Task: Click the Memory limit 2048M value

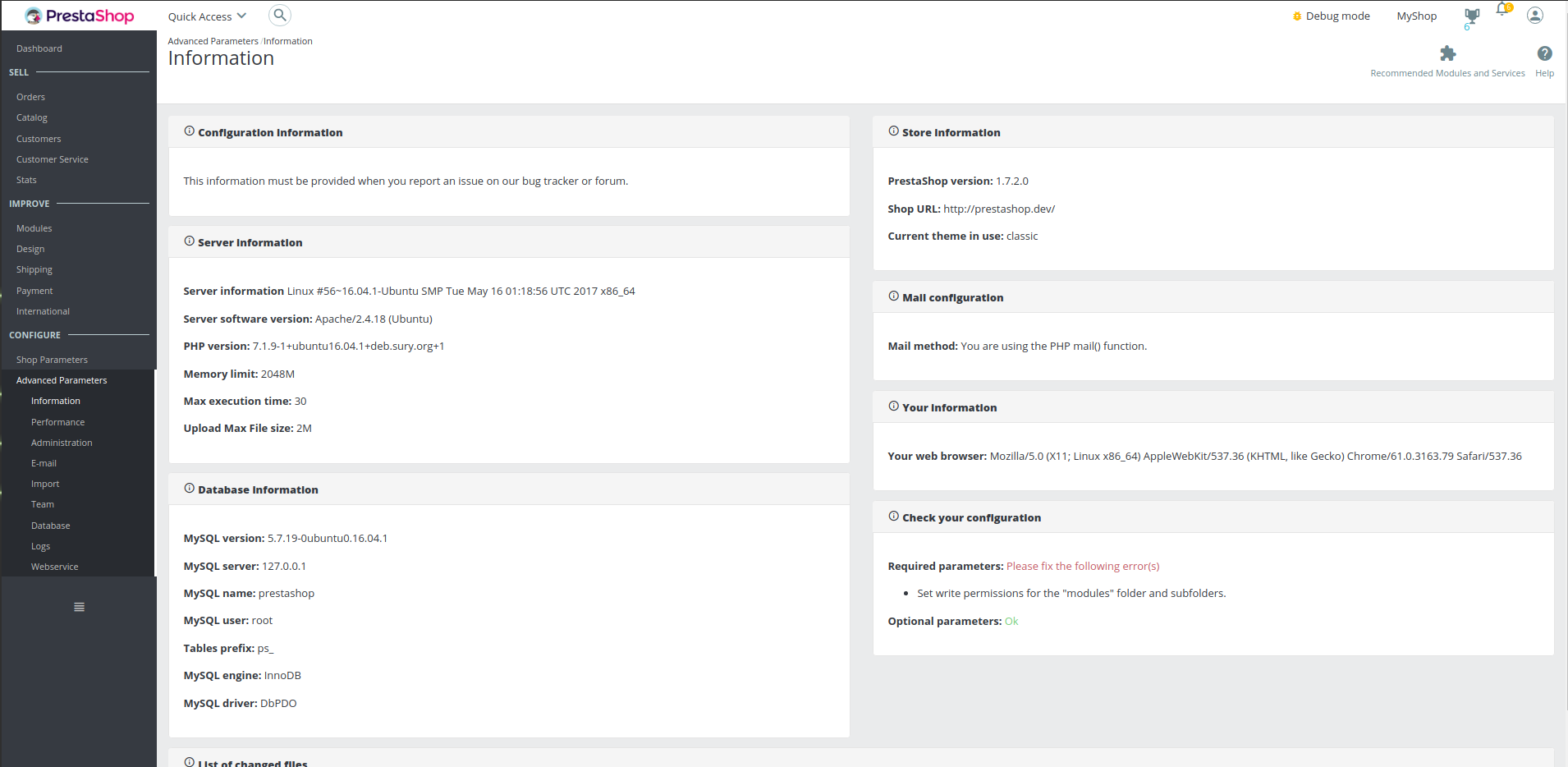Action: 277,374
